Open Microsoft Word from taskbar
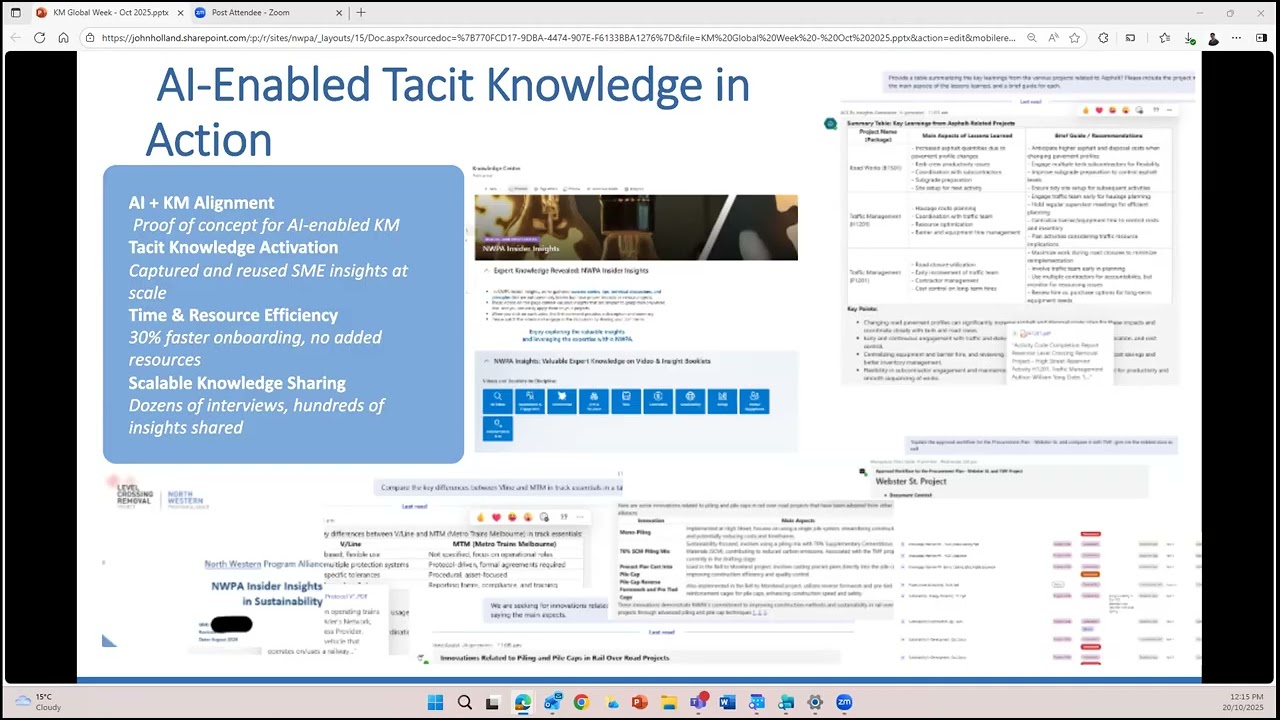This screenshot has width=1280, height=720. point(727,702)
